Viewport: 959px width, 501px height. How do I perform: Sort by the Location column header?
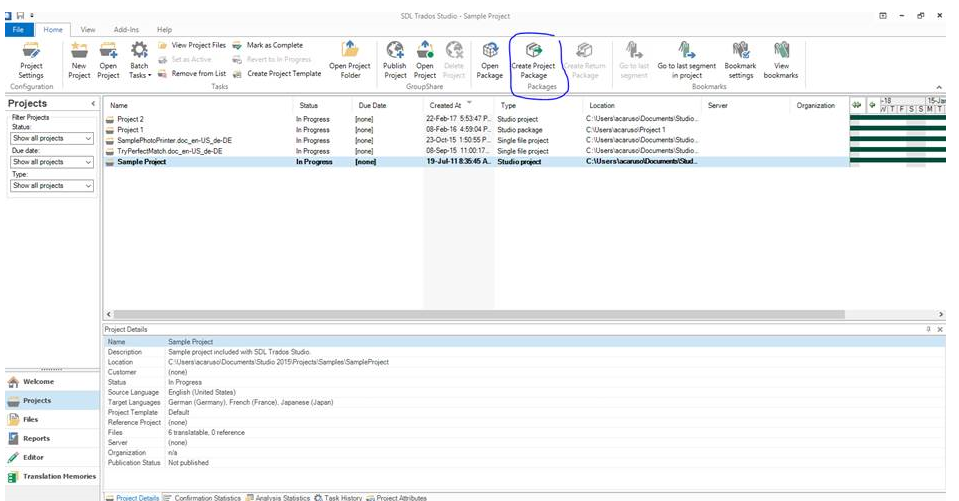[x=642, y=105]
